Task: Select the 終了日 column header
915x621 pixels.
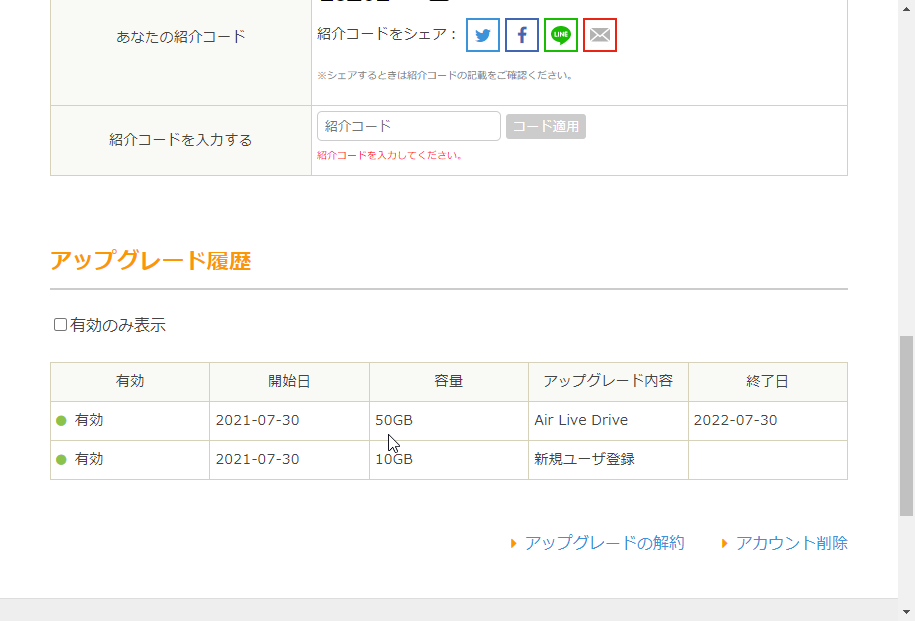Action: point(768,381)
